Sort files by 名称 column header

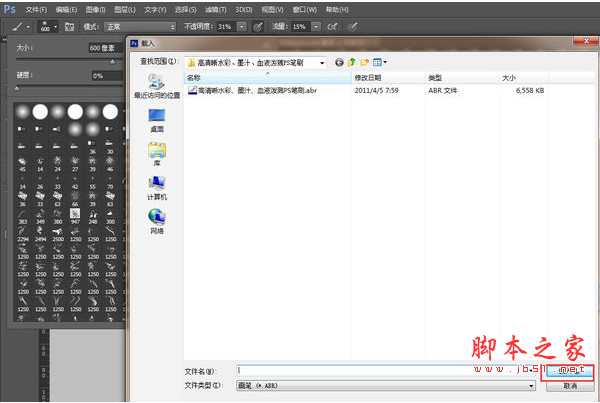click(x=268, y=78)
